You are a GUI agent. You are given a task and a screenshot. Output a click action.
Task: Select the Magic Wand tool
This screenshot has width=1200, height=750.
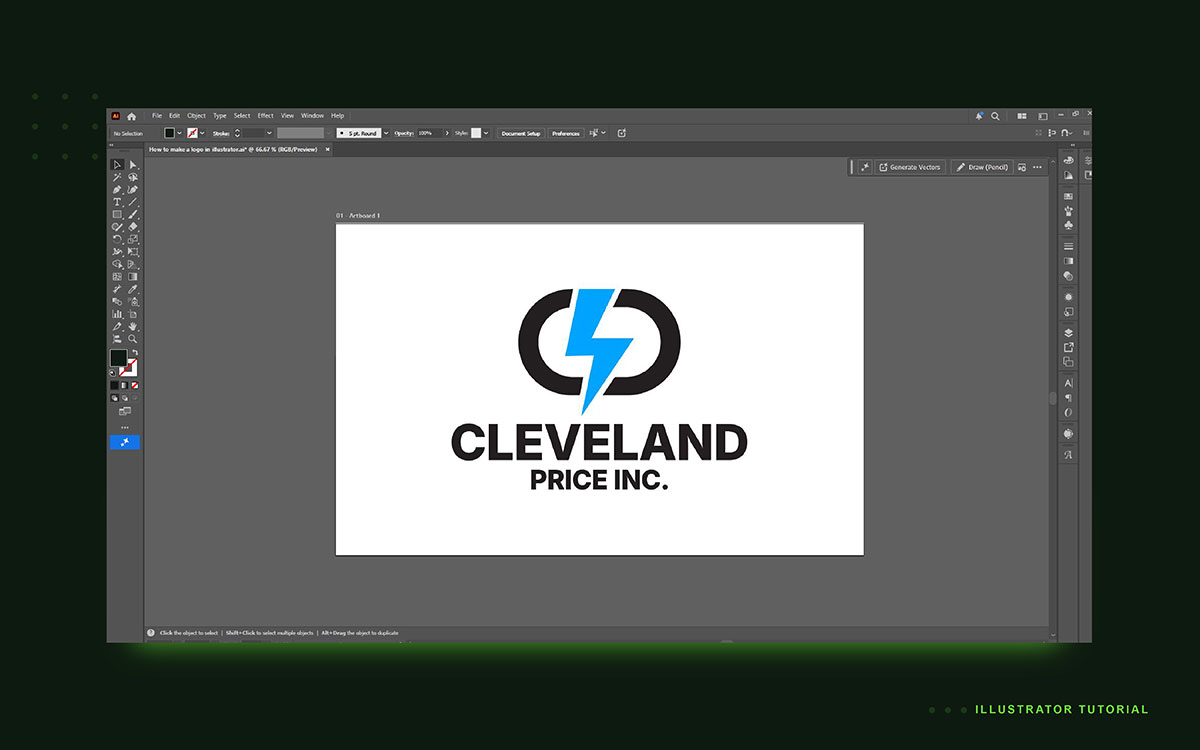[x=117, y=177]
